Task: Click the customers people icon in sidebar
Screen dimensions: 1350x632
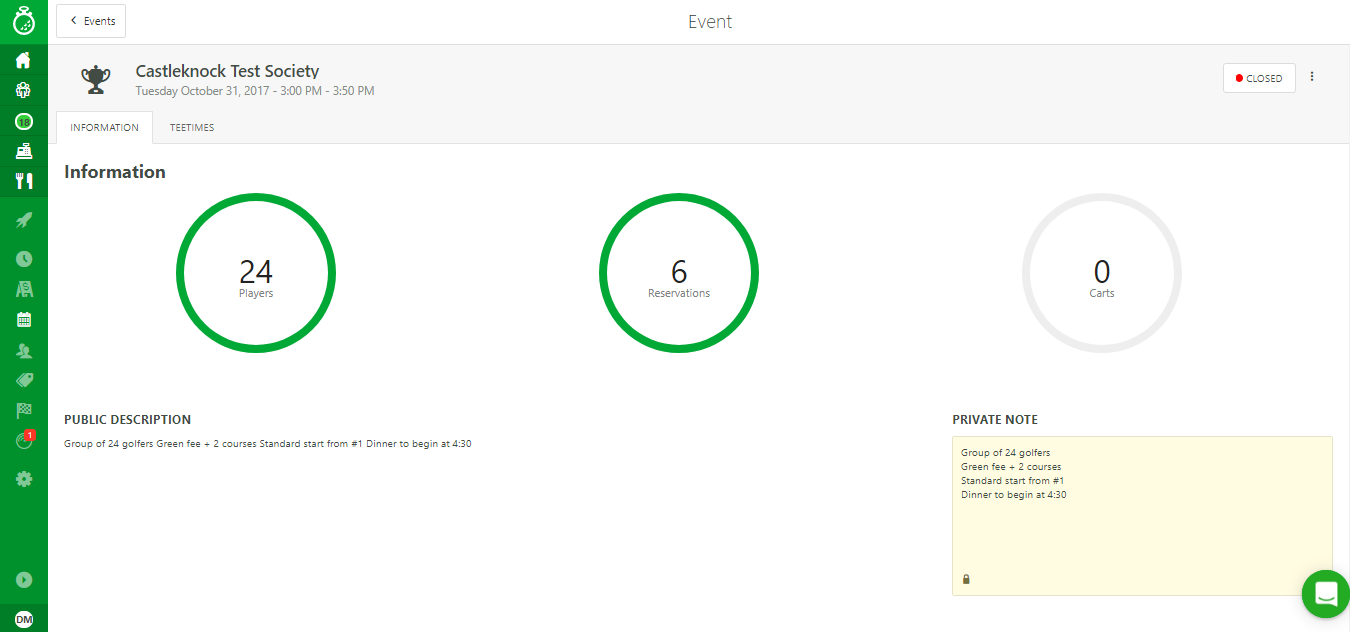Action: point(23,351)
